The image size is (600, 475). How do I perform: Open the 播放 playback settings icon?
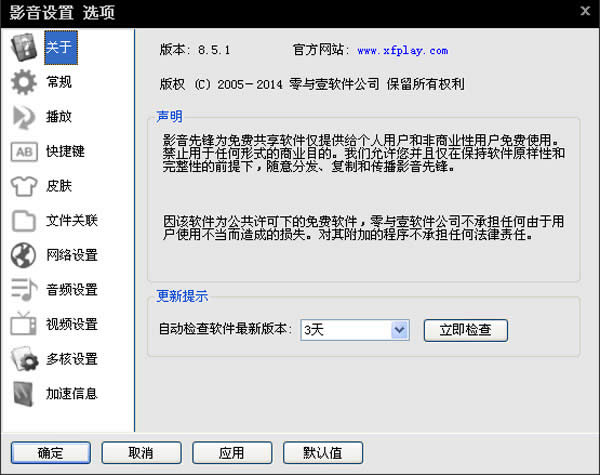click(22, 117)
